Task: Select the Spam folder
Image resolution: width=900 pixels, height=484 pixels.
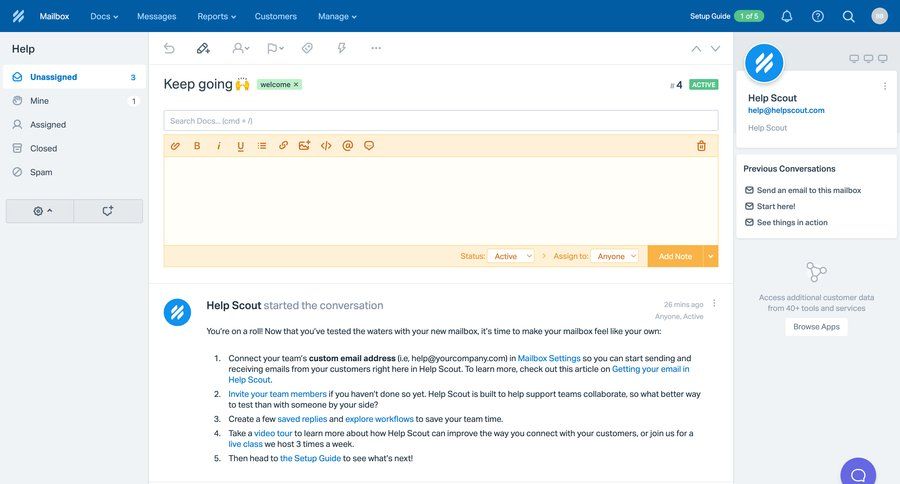Action: [75, 172]
